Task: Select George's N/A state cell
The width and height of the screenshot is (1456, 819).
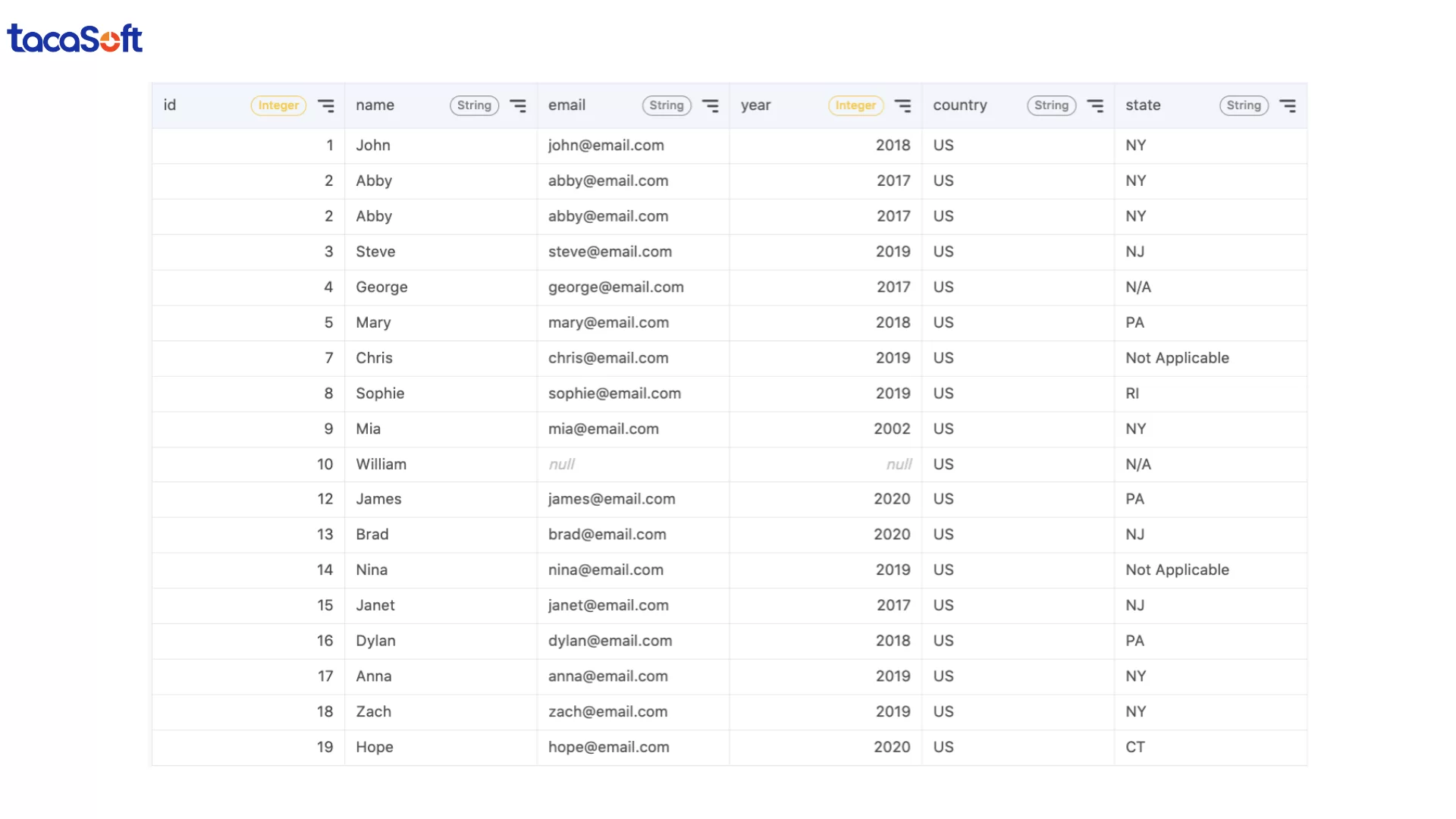Action: point(1210,287)
